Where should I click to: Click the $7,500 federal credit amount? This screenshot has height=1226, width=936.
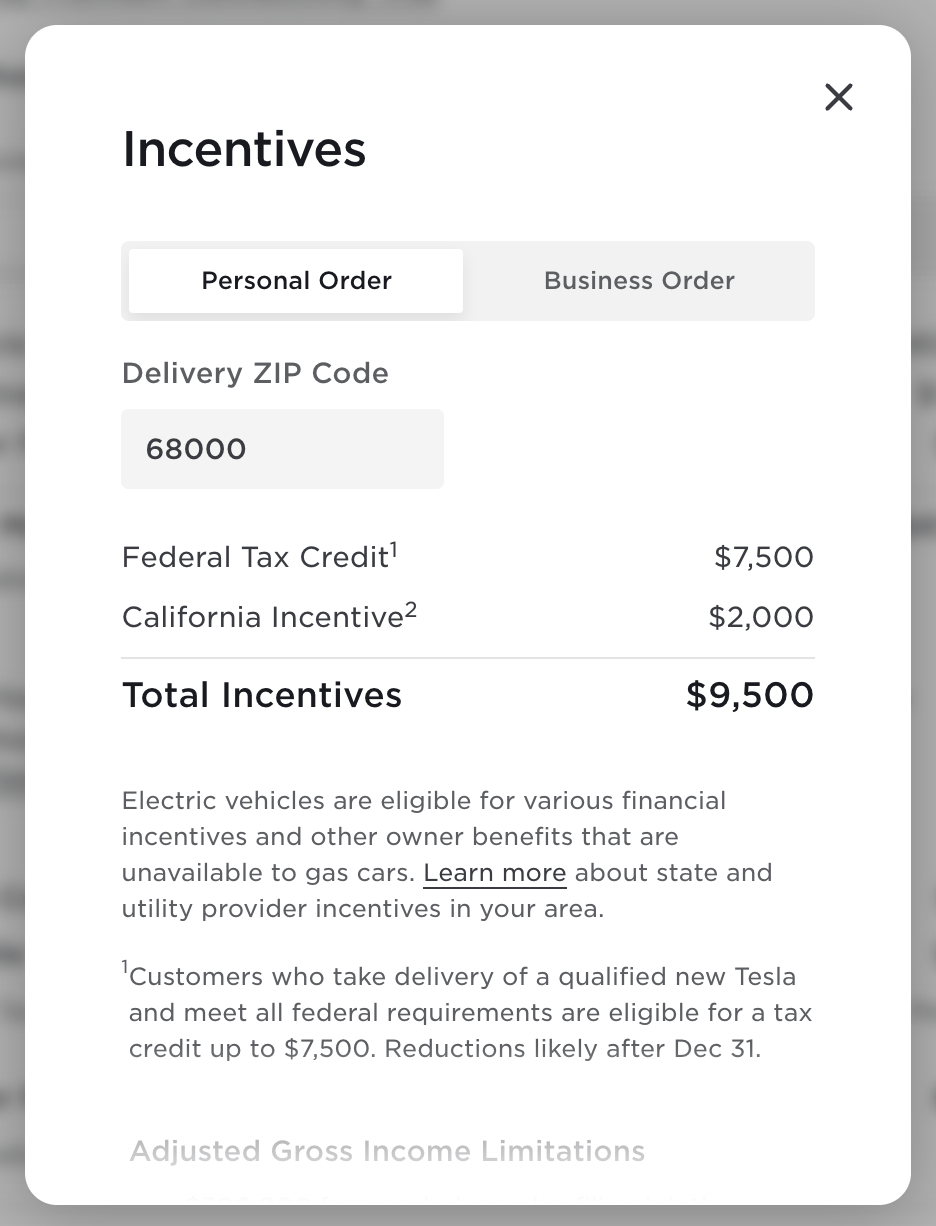tap(763, 558)
